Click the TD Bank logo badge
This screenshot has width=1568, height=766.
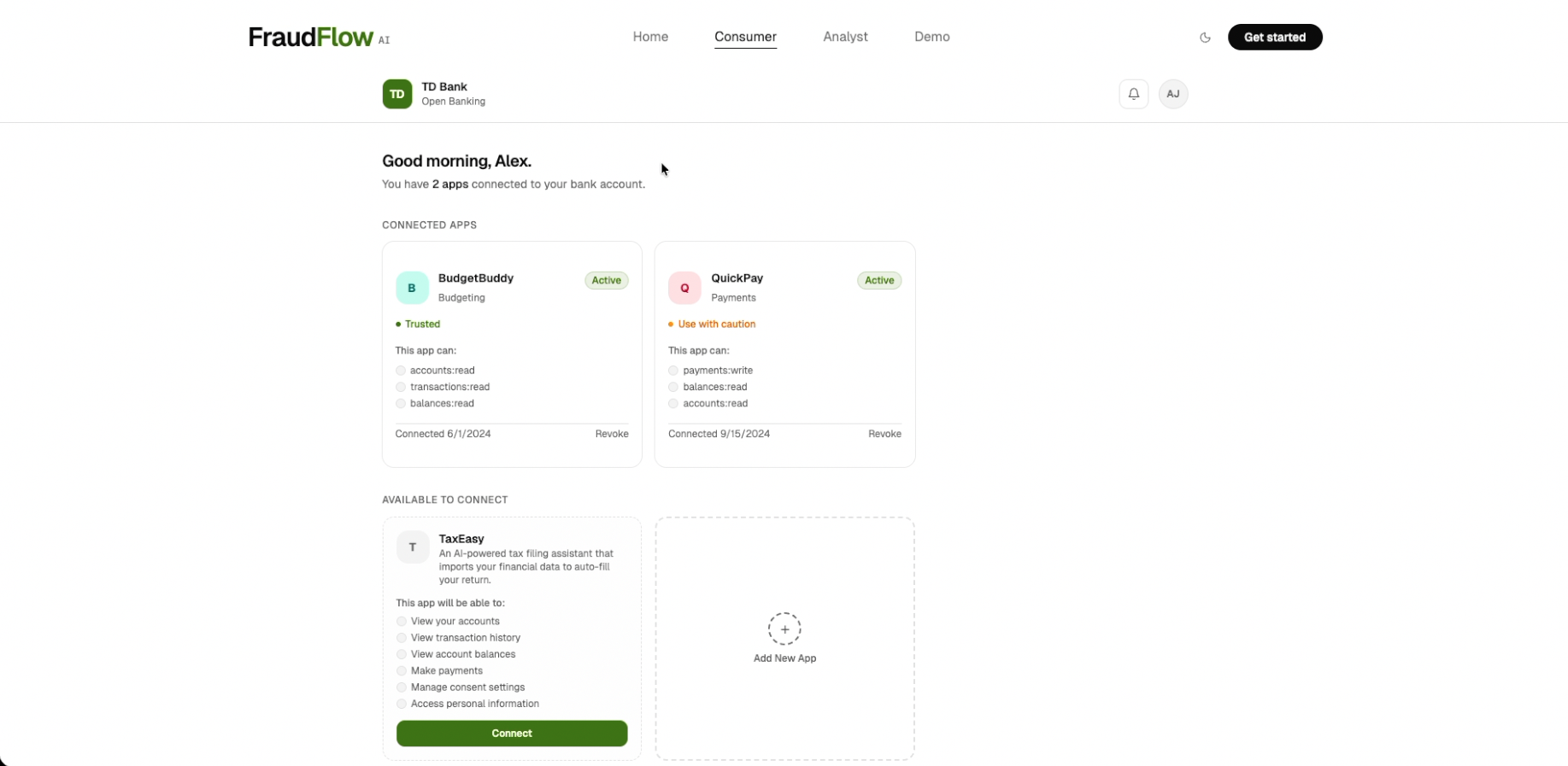tap(397, 94)
